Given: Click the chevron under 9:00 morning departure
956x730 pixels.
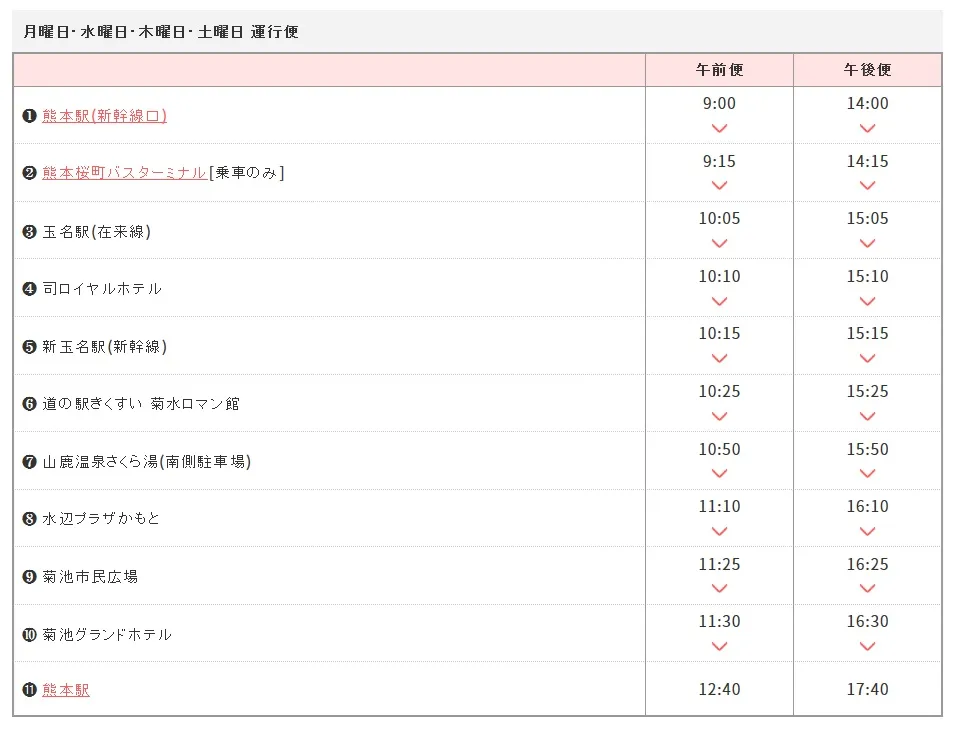Looking at the screenshot, I should tap(719, 128).
